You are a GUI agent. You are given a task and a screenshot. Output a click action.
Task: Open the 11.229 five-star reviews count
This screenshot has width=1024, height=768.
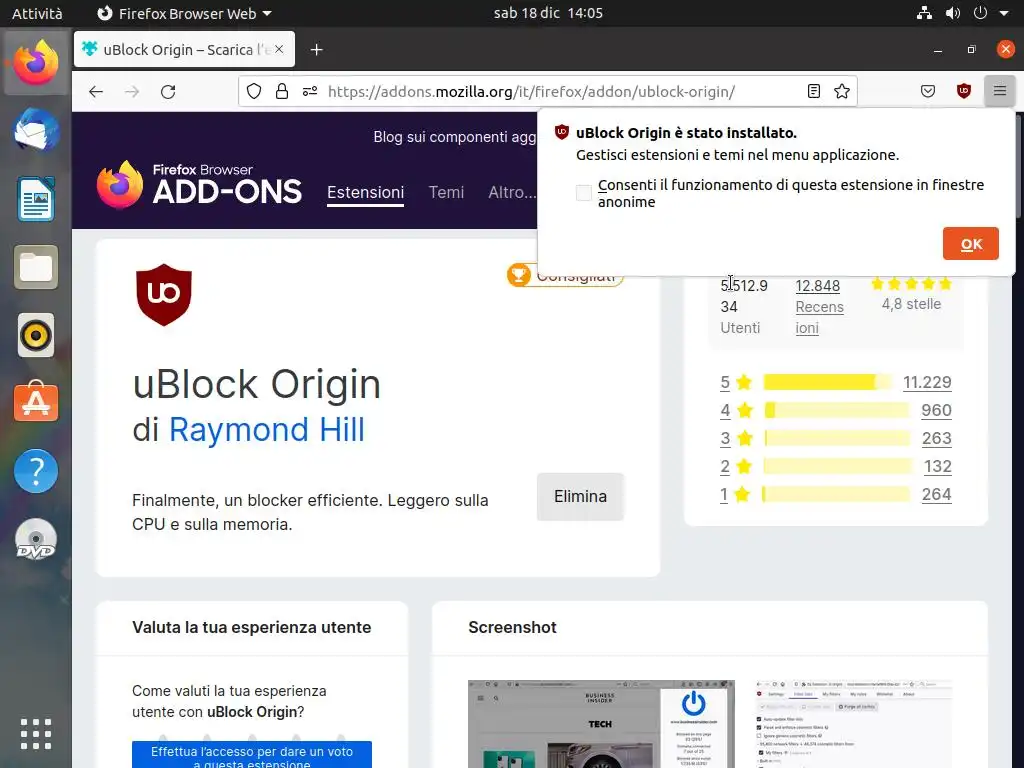point(927,382)
